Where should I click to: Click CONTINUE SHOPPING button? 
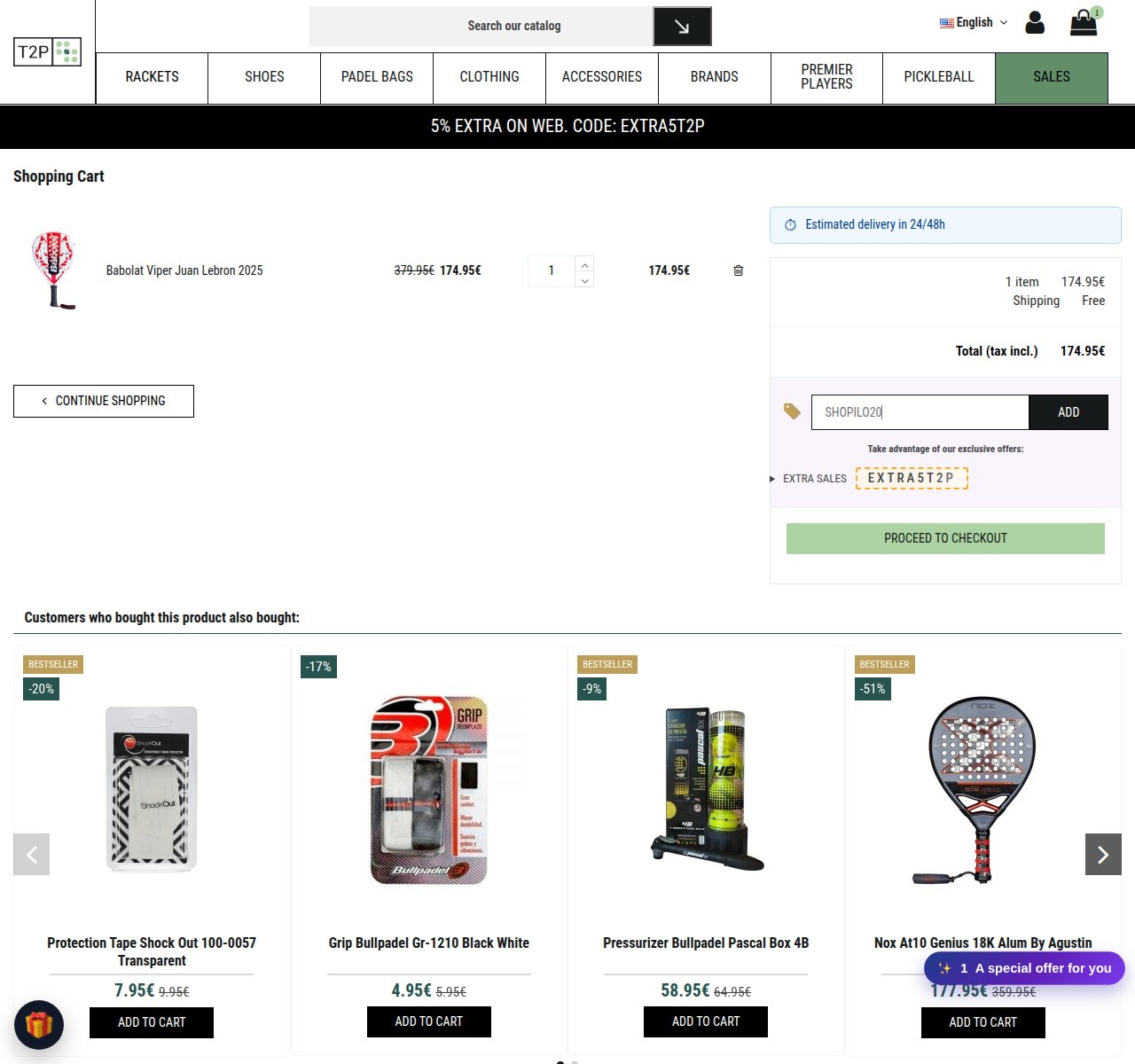(104, 401)
